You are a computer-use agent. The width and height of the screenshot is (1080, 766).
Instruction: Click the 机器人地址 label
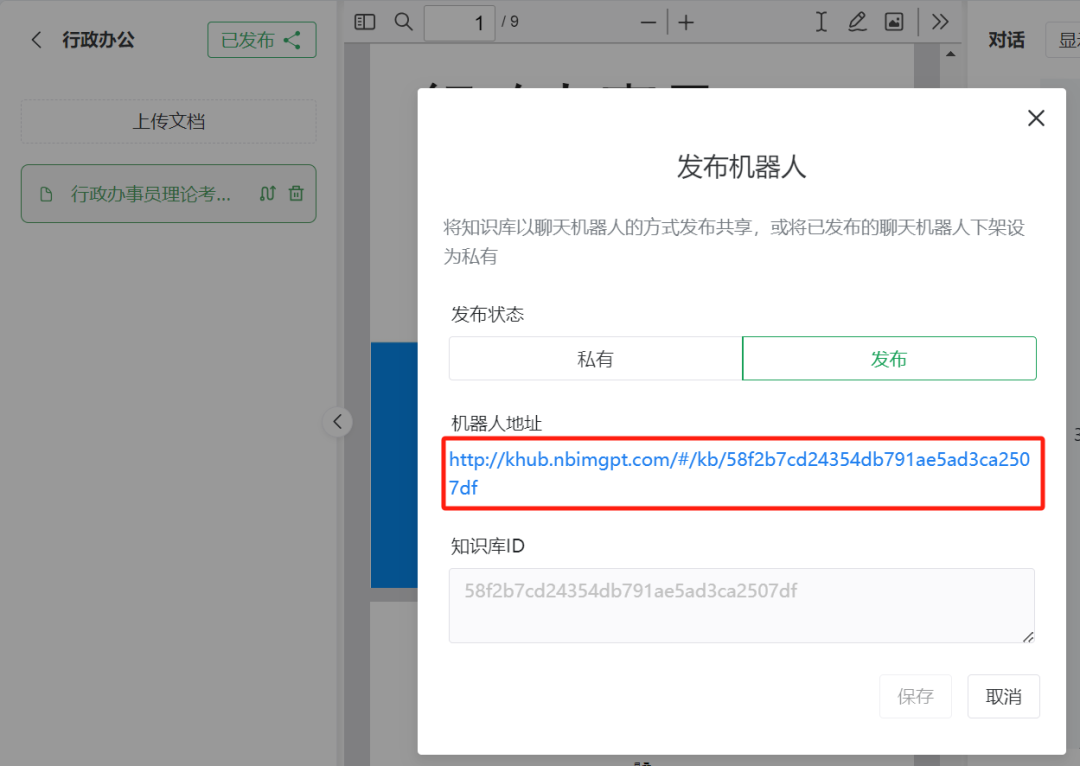tap(497, 423)
